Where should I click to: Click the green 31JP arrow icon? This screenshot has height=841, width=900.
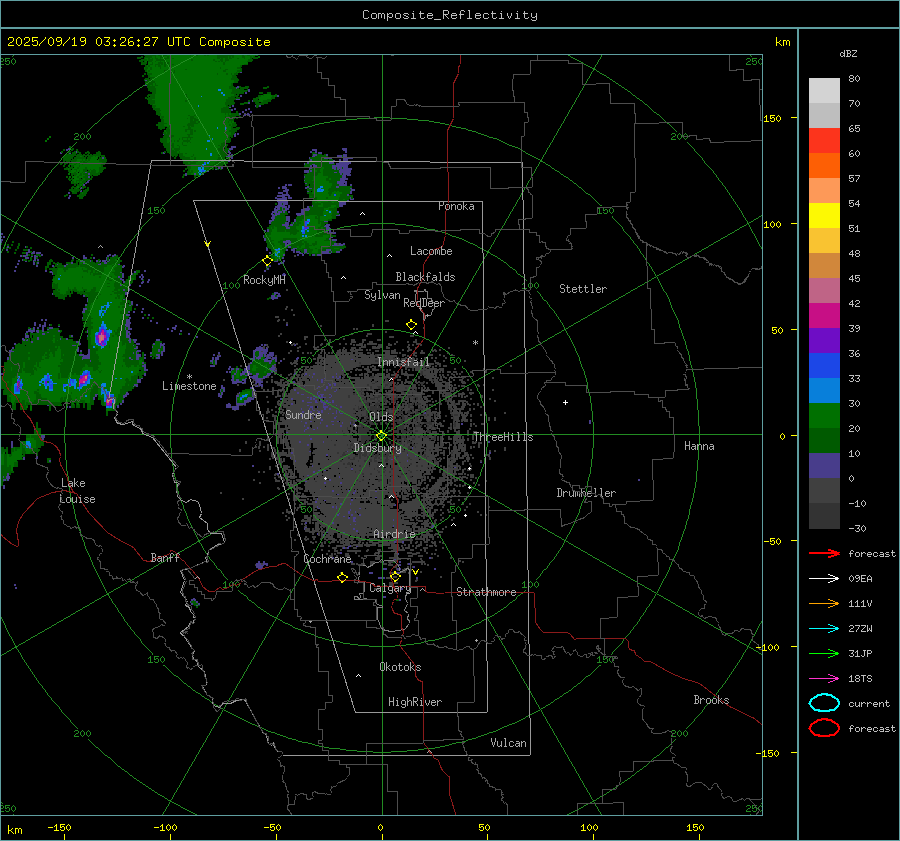(x=824, y=653)
